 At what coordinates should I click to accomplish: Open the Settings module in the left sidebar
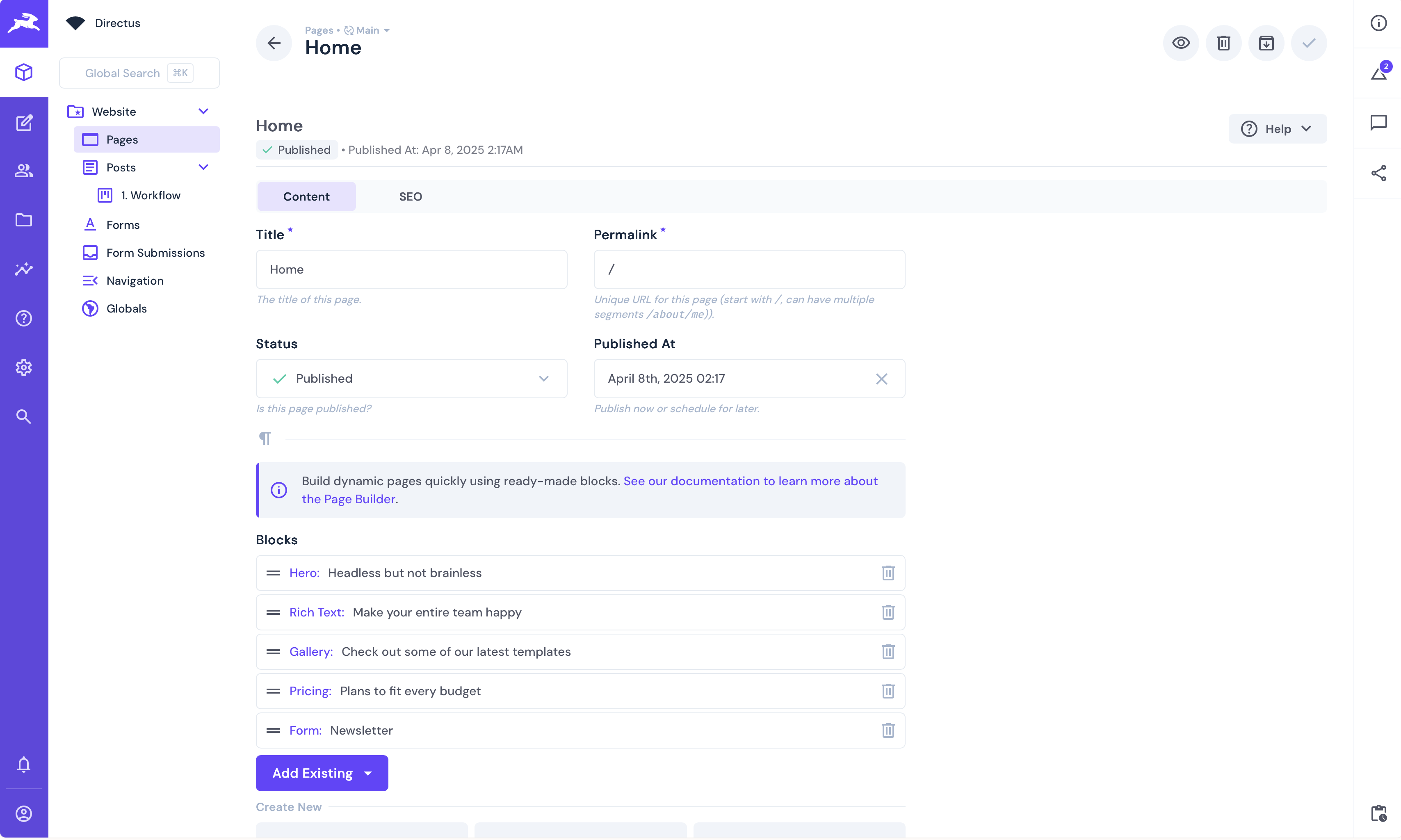coord(24,367)
